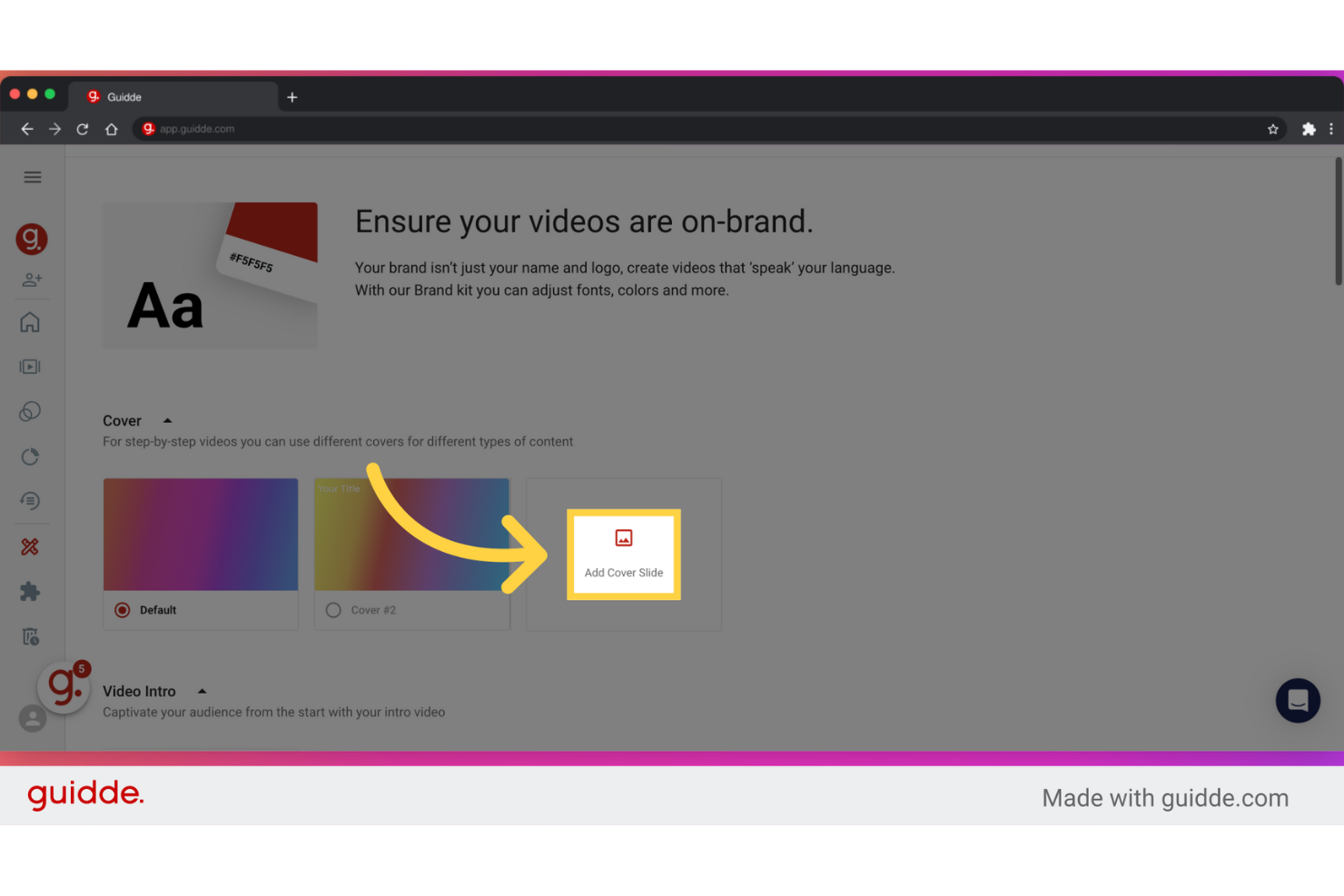The width and height of the screenshot is (1344, 896).
Task: Open the documents clock sidebar icon
Action: pyautogui.click(x=30, y=636)
